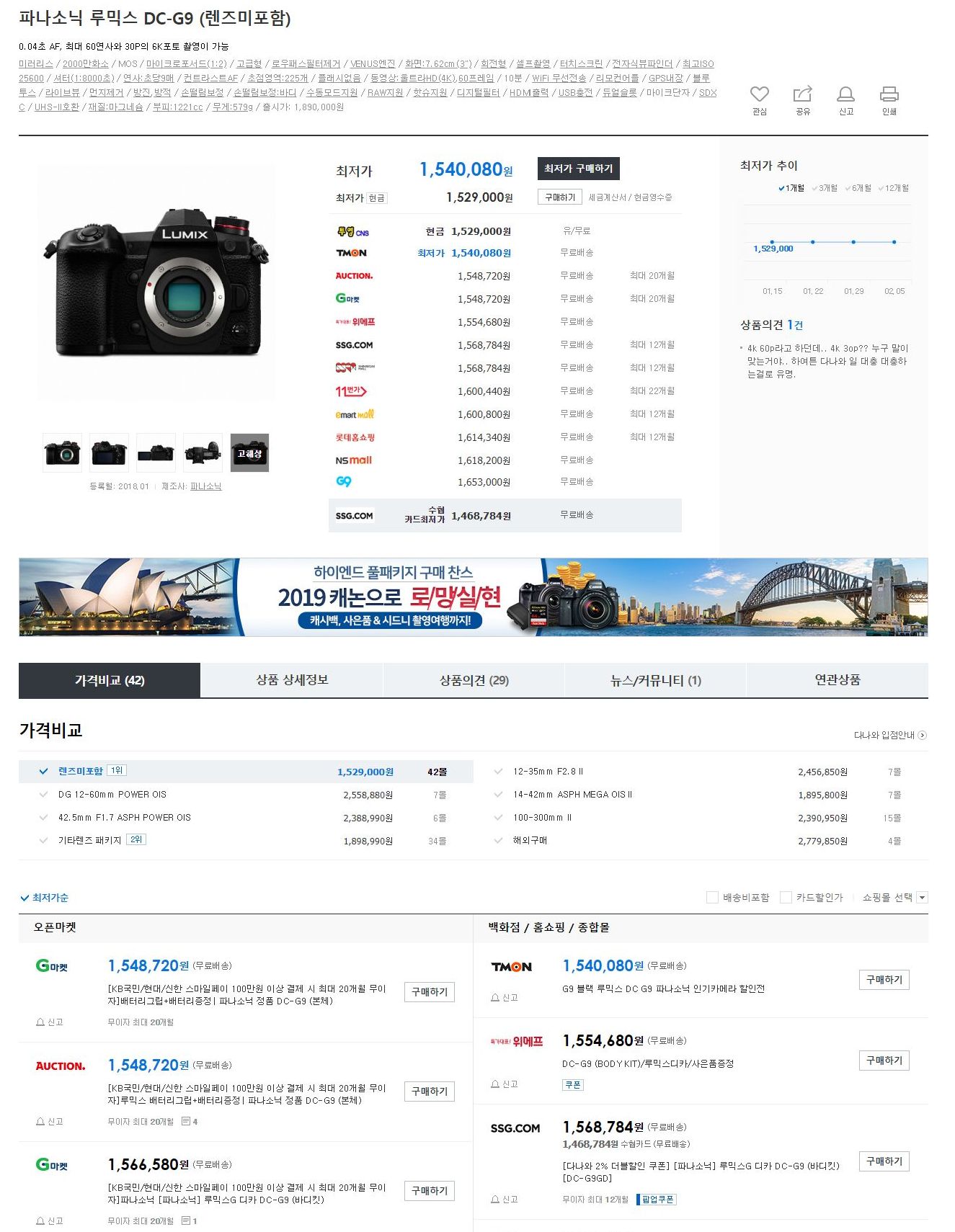
Task: Open the 11번가 logo in price list
Action: pos(351,391)
